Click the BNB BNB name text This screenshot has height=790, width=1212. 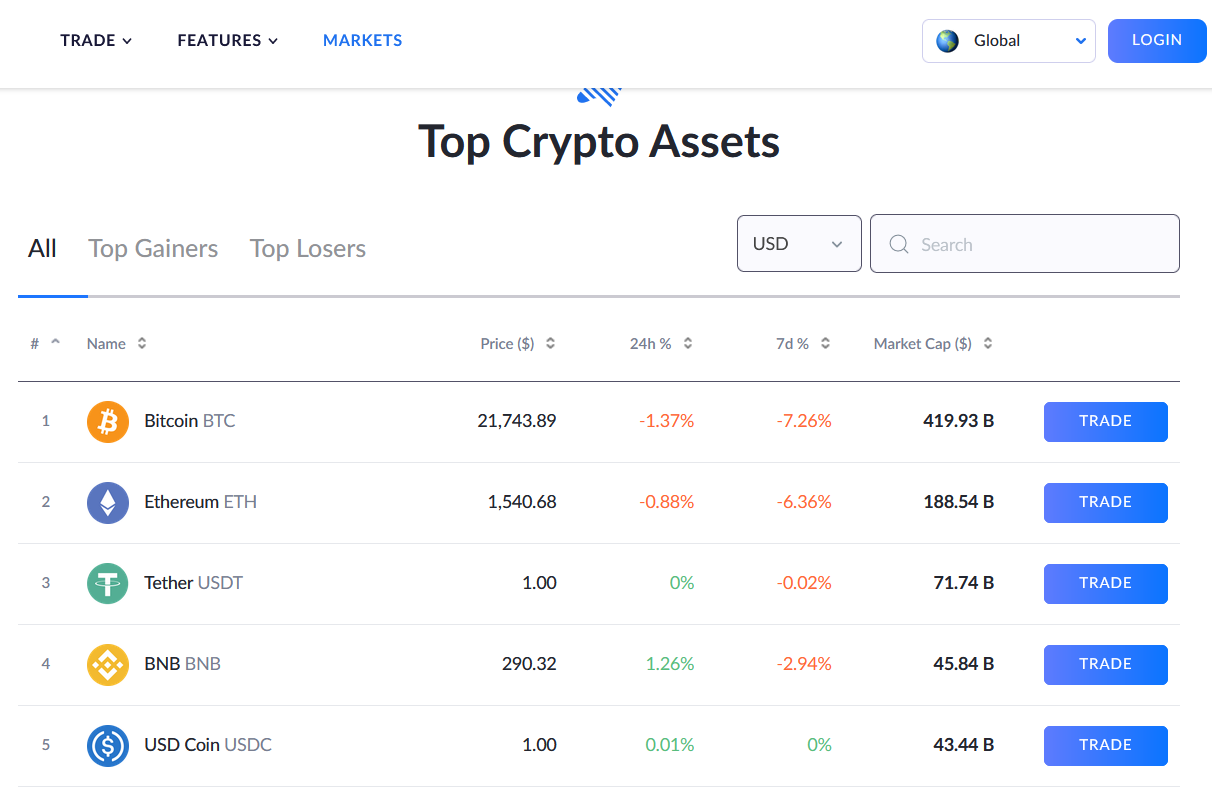click(183, 664)
